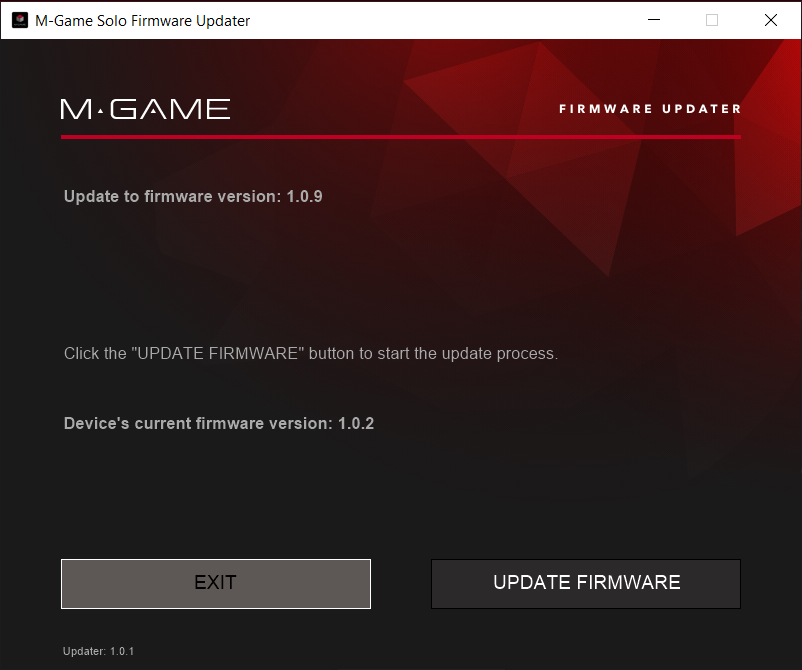Click the UPDATE FIRMWARE button
This screenshot has height=670, width=802.
coord(586,584)
